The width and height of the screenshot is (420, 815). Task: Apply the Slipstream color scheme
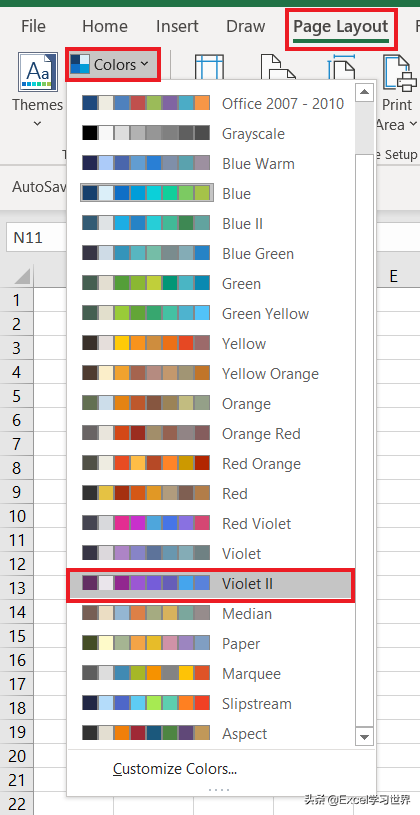click(x=211, y=704)
